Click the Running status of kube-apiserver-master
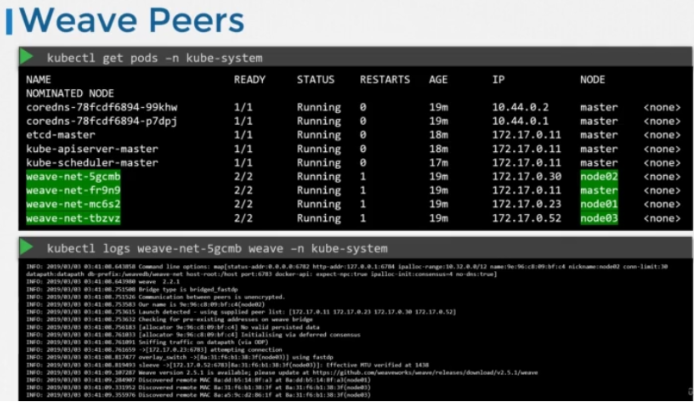 [x=319, y=149]
